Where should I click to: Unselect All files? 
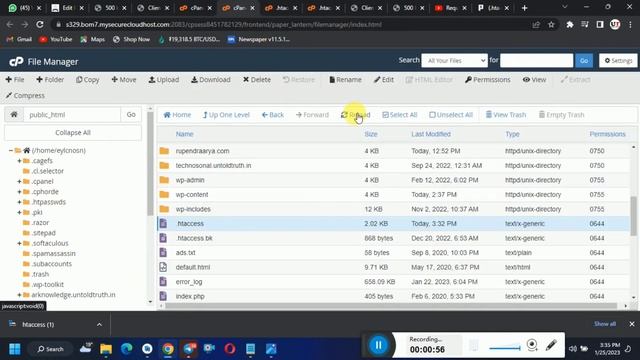(451, 115)
